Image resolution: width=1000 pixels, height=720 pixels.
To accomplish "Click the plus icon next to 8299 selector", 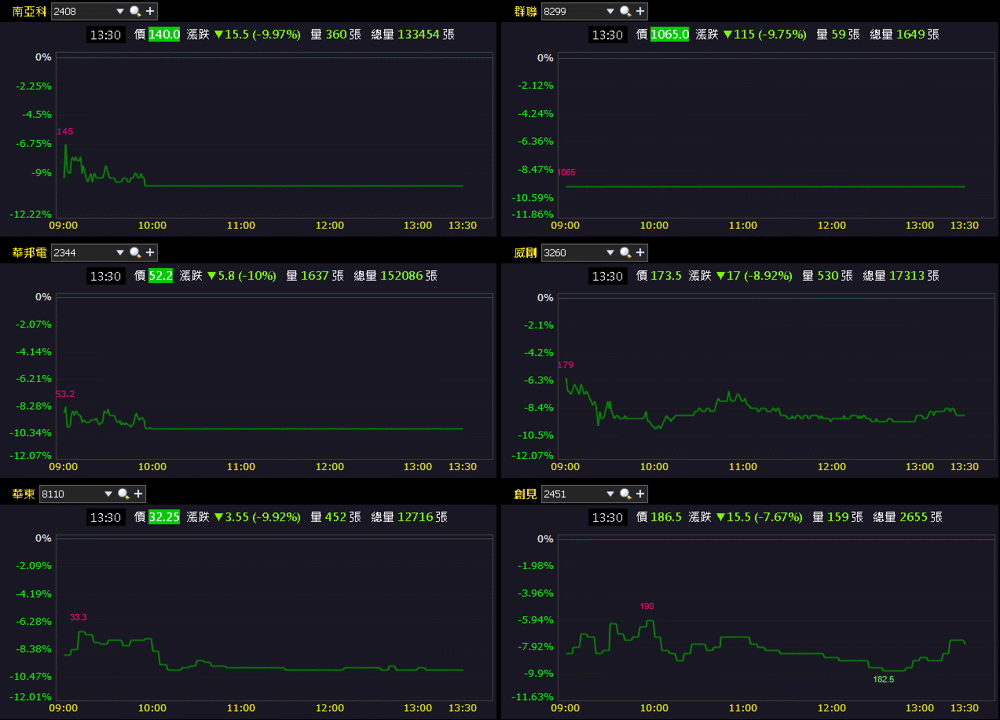I will [640, 11].
